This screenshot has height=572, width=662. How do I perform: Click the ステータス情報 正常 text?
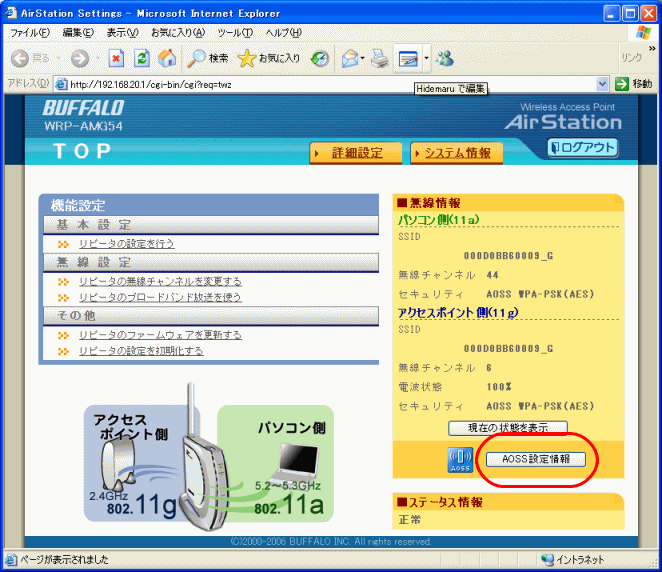tap(410, 520)
